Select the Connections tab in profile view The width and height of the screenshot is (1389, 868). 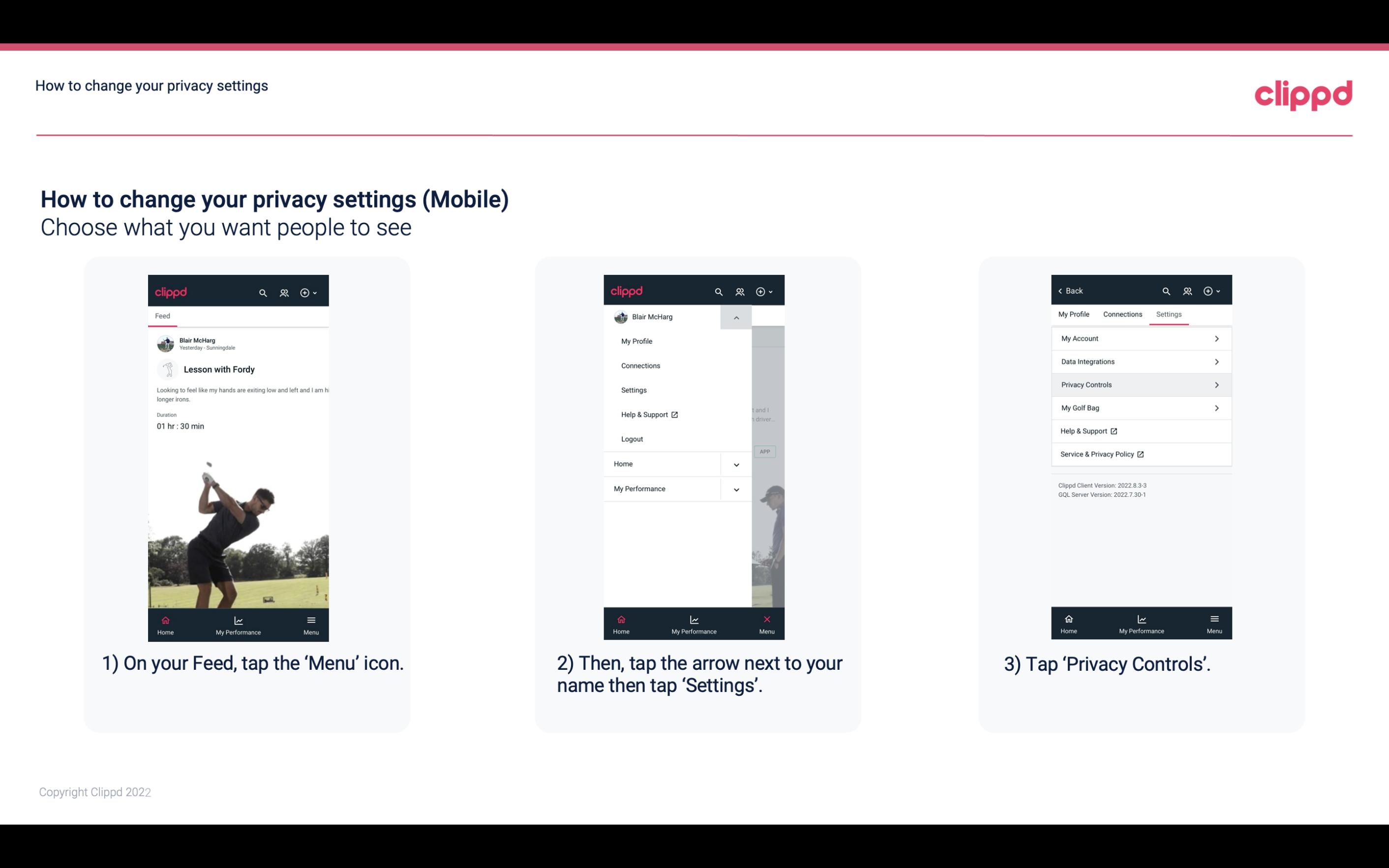point(1121,314)
